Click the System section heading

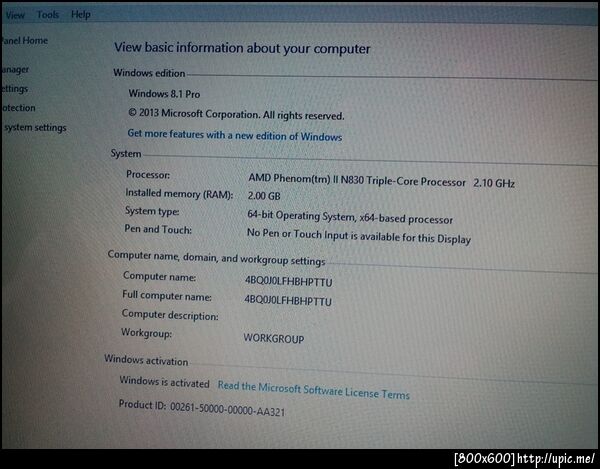(x=126, y=153)
